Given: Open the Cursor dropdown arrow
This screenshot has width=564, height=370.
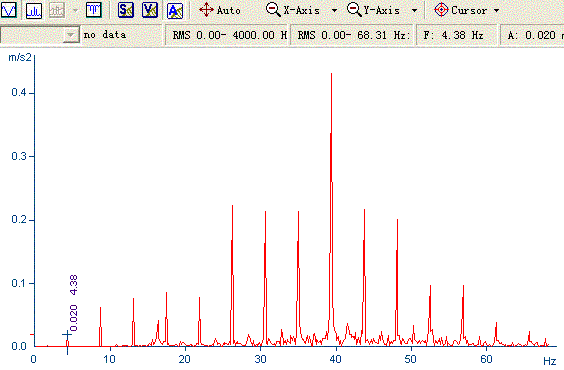Looking at the screenshot, I should tap(497, 11).
